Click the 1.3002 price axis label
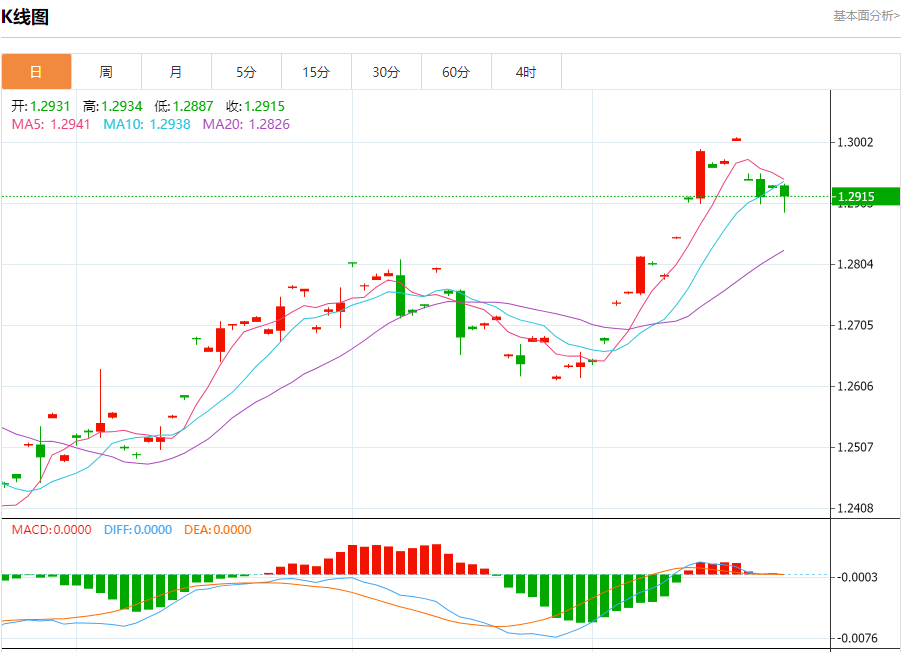 click(x=855, y=143)
